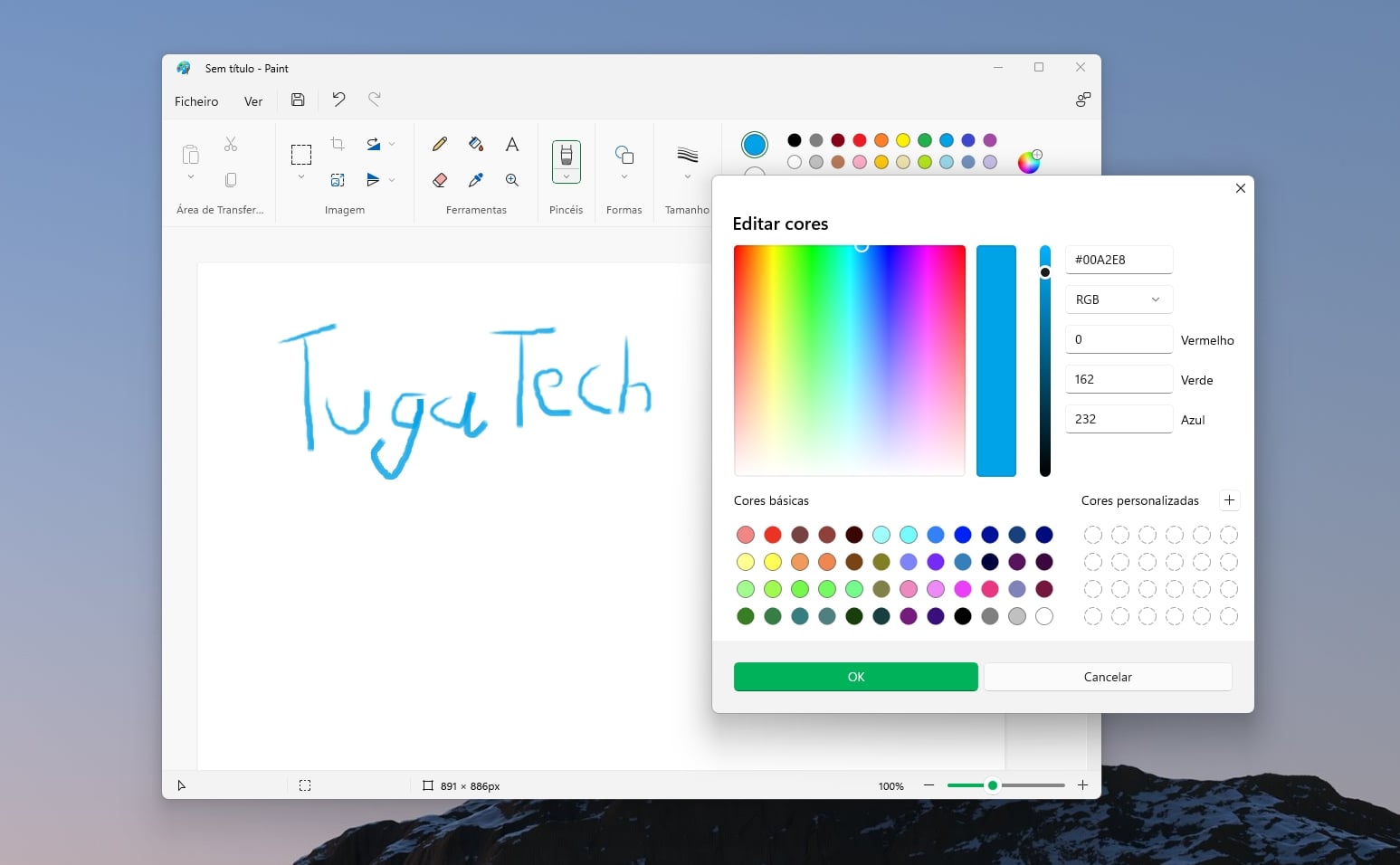1400x865 pixels.
Task: Open the share icon in Paint's menu bar
Action: 1083,100
